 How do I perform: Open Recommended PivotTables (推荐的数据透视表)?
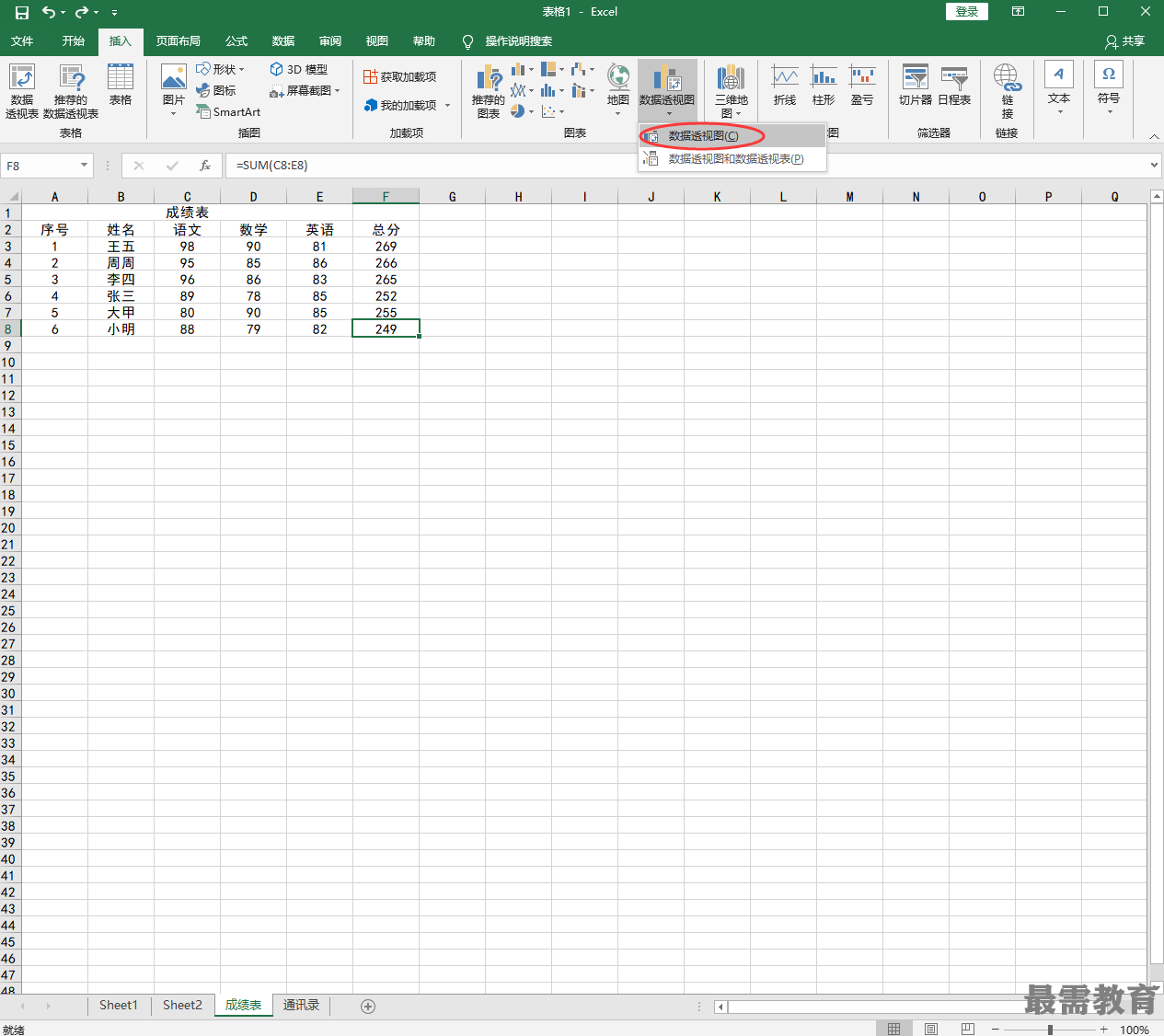(71, 91)
